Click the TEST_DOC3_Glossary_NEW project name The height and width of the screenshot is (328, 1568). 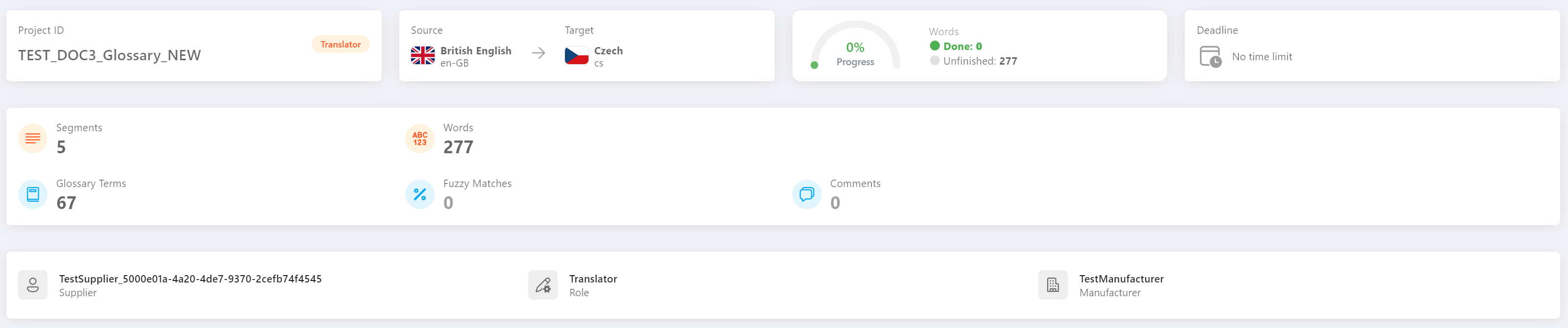coord(110,55)
